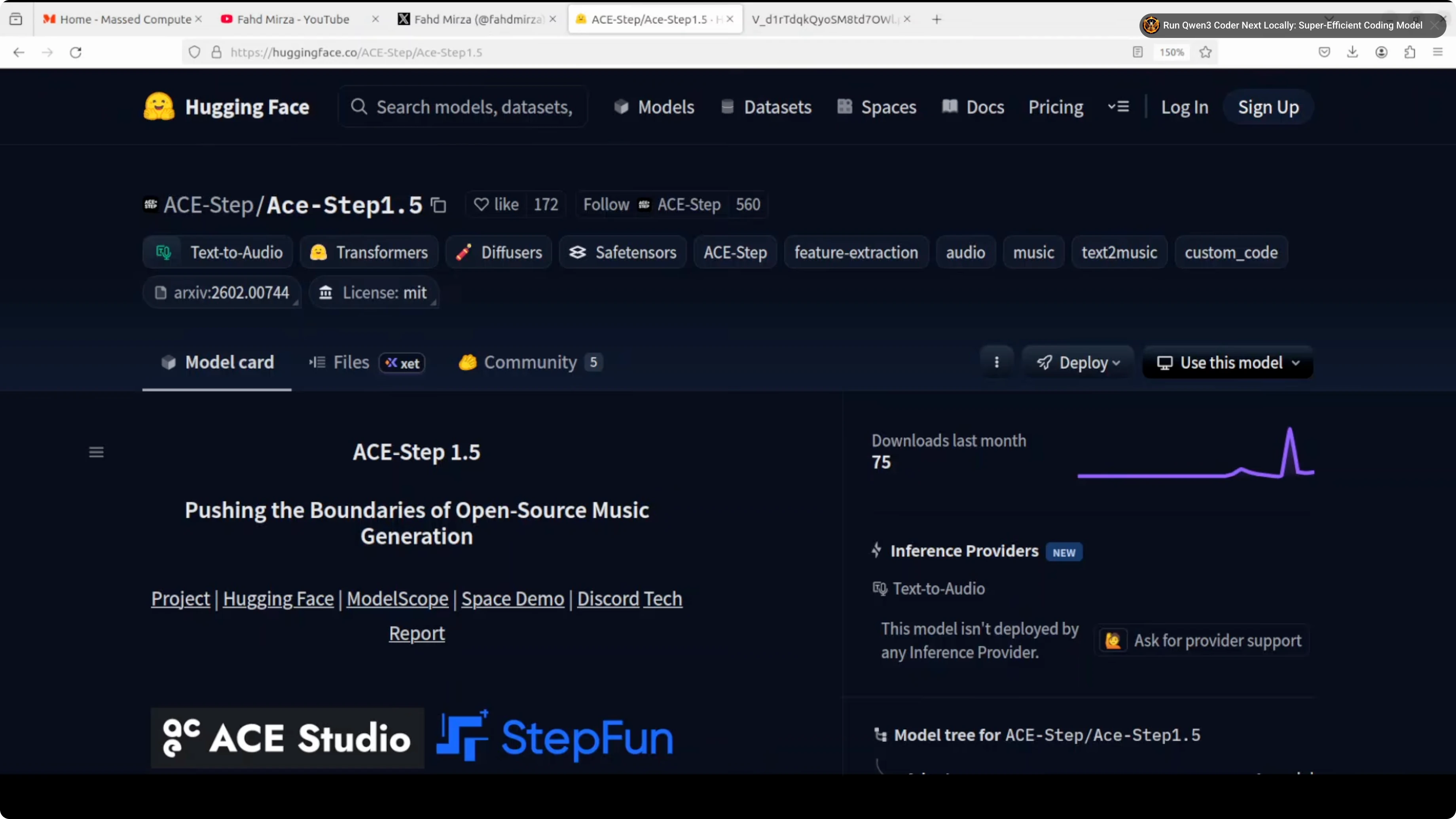Reload the page
Viewport: 1456px width, 819px height.
(76, 52)
